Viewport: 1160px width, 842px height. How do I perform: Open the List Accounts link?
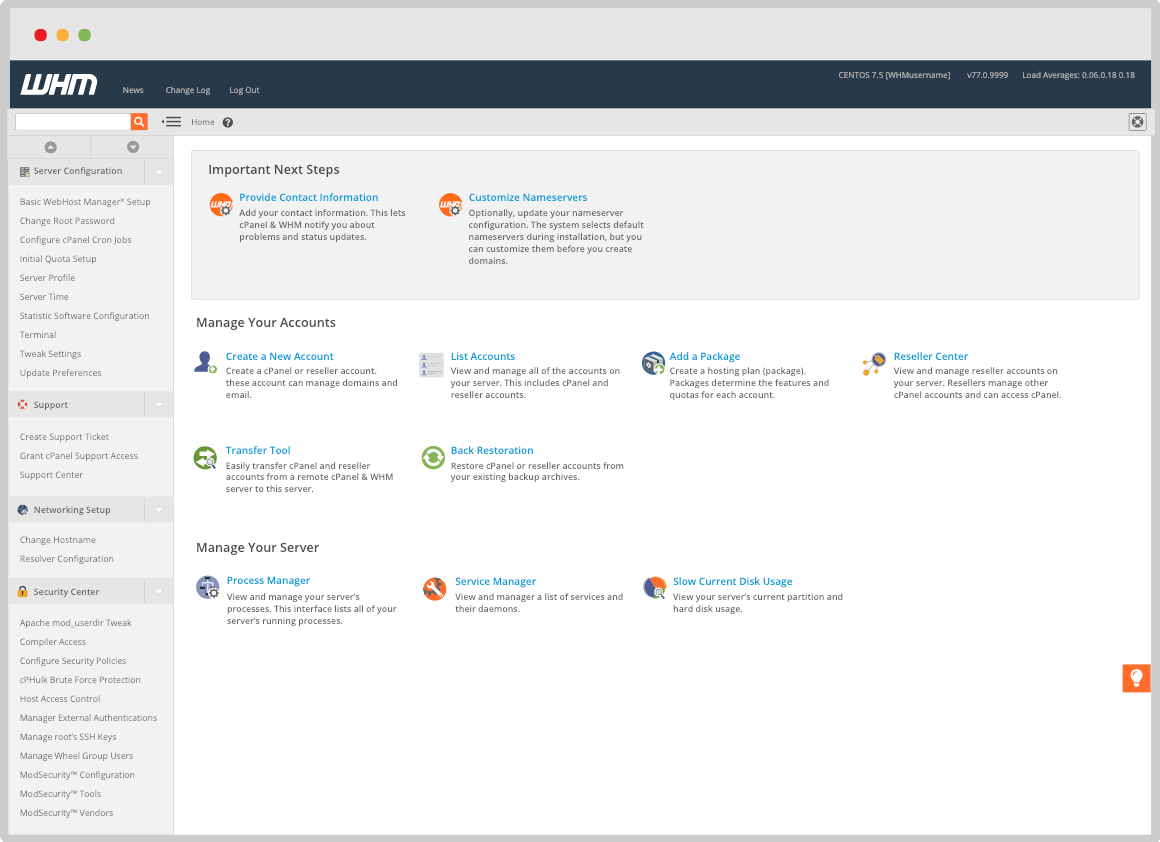tap(483, 357)
